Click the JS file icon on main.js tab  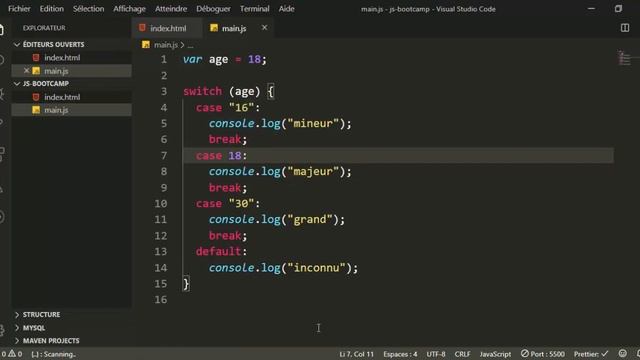tap(214, 28)
